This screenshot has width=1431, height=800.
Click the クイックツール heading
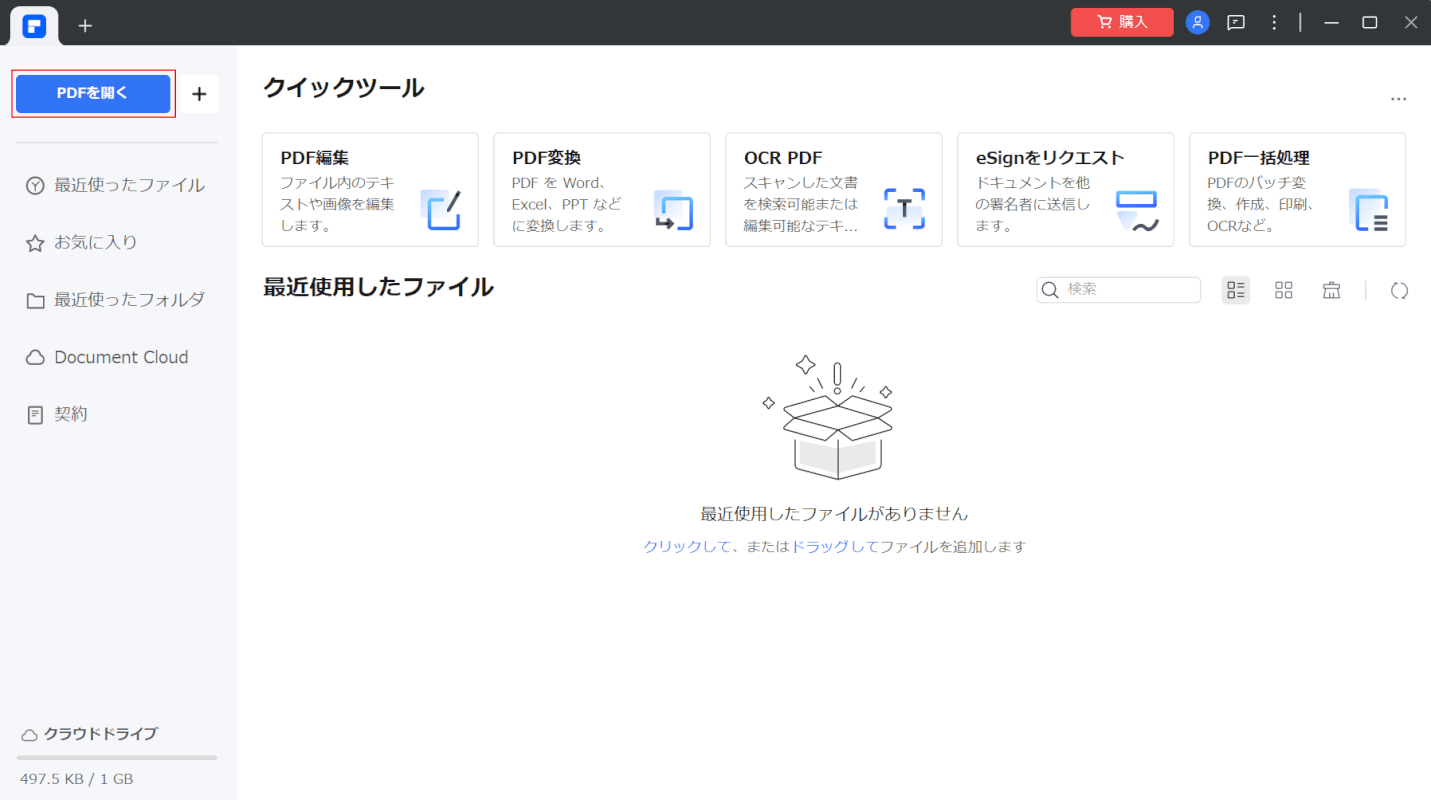pos(344,88)
